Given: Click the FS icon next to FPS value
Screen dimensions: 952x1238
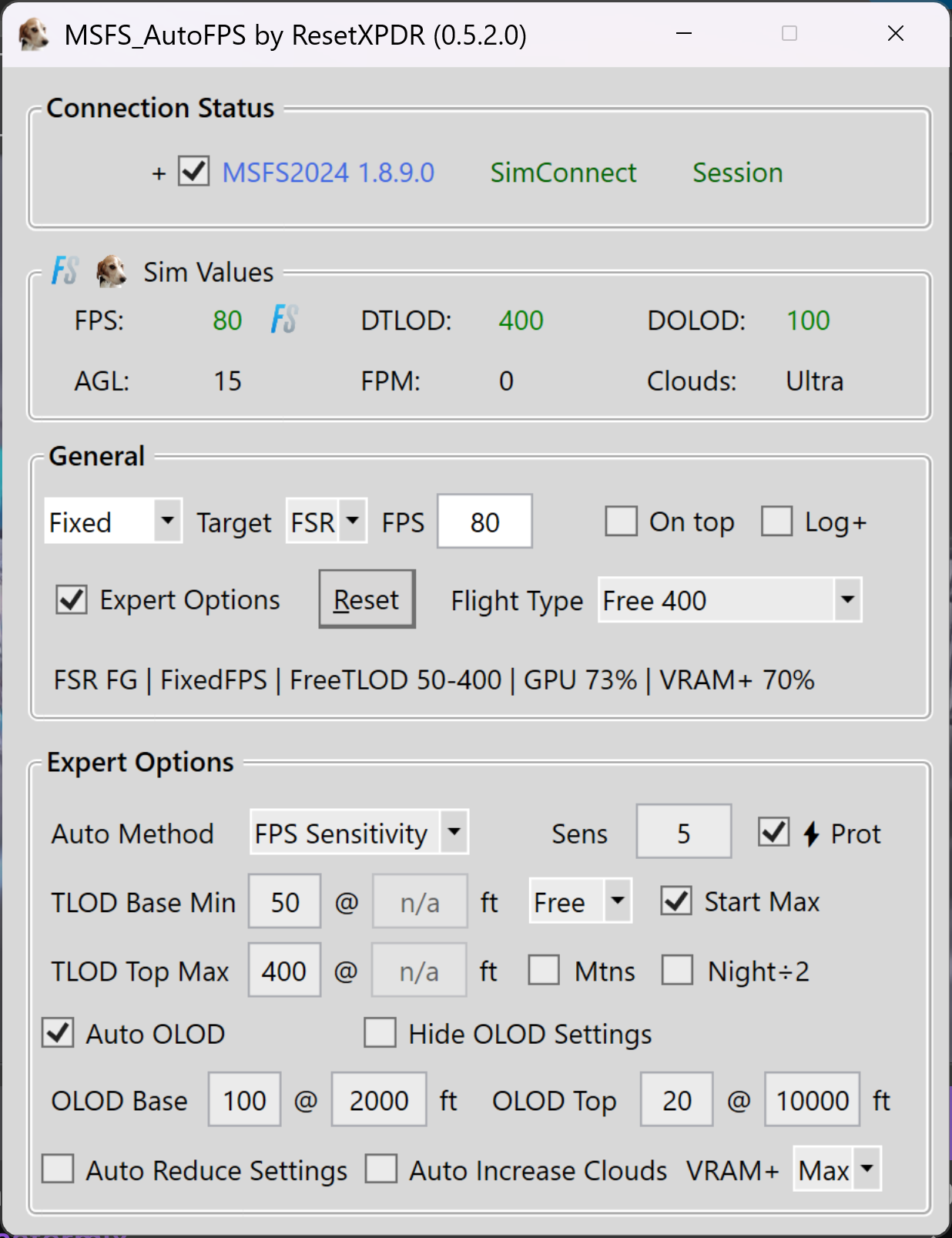Looking at the screenshot, I should tap(284, 319).
